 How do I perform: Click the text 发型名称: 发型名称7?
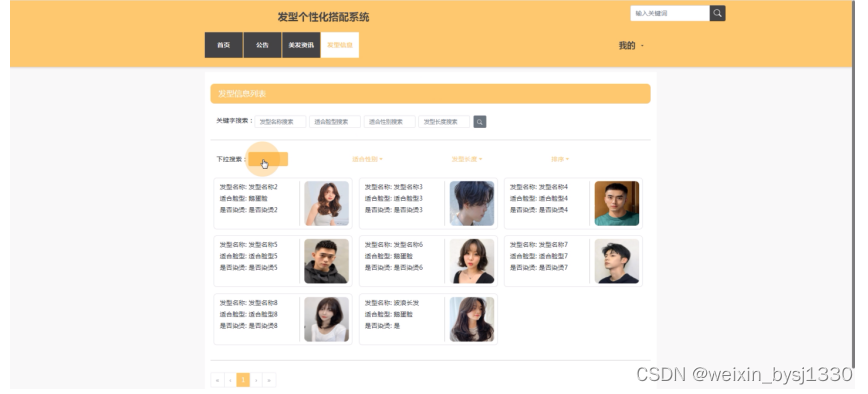tap(539, 245)
